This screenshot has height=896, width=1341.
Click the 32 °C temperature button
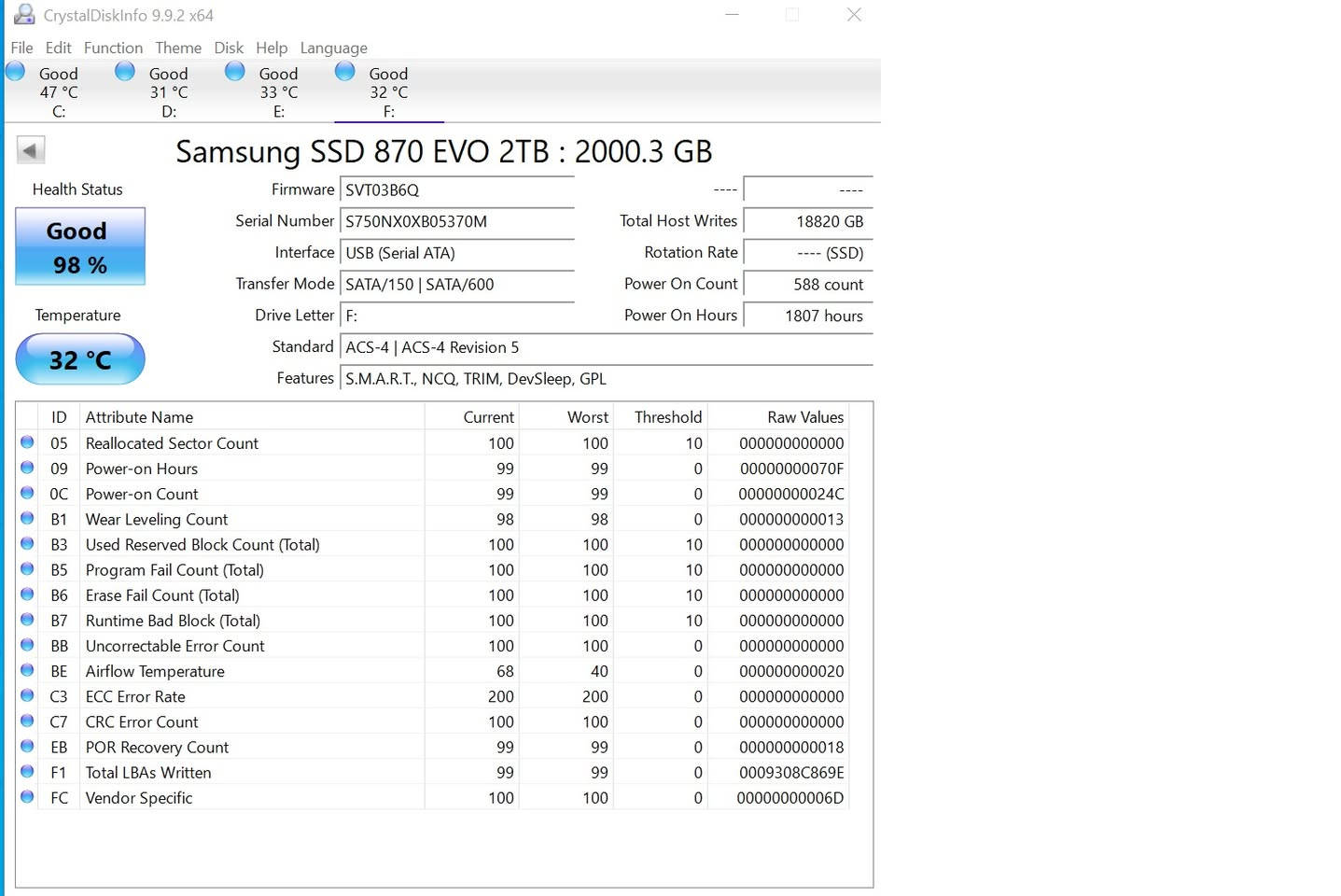[x=80, y=359]
